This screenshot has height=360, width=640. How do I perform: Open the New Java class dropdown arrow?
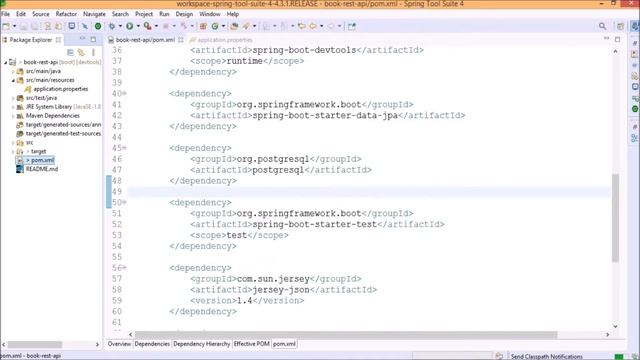click(x=223, y=26)
